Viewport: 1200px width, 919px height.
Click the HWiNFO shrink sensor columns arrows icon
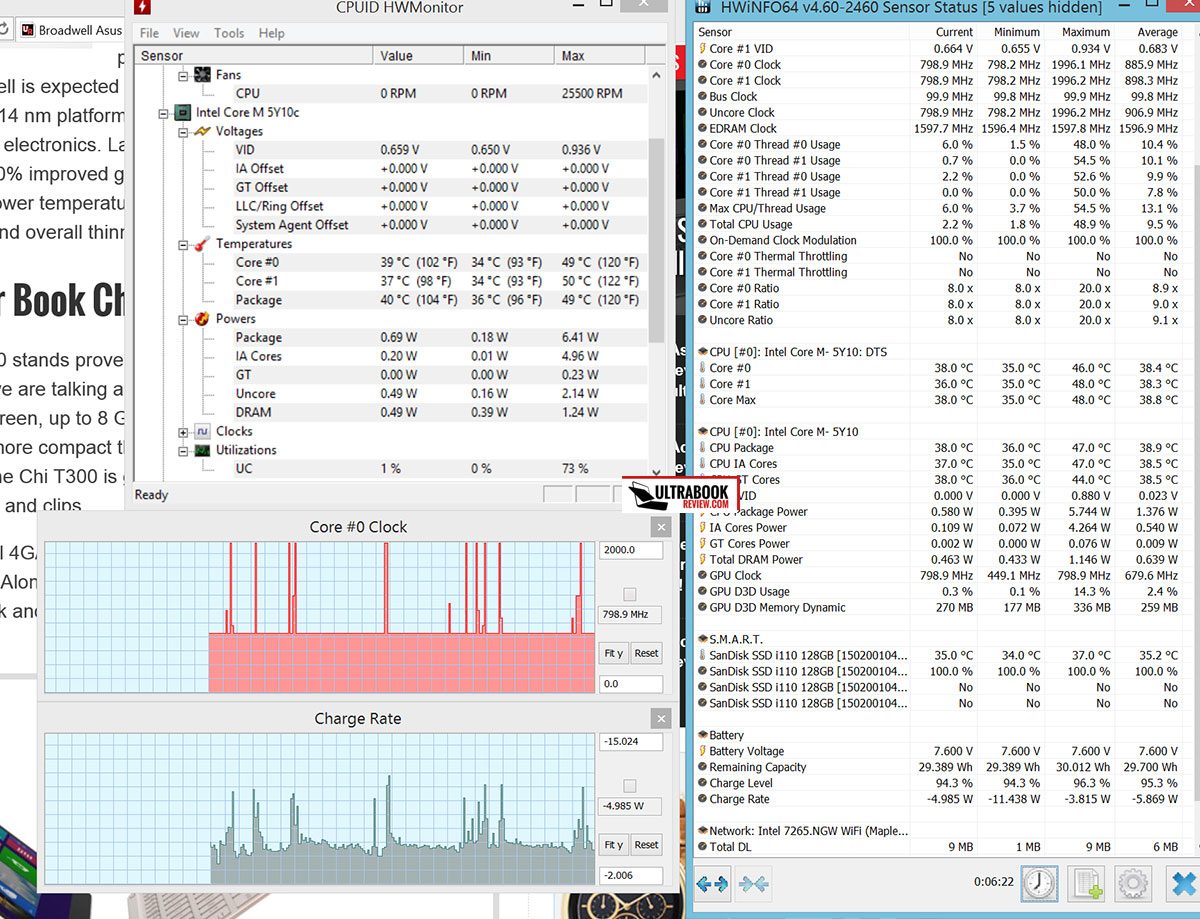pyautogui.click(x=754, y=885)
